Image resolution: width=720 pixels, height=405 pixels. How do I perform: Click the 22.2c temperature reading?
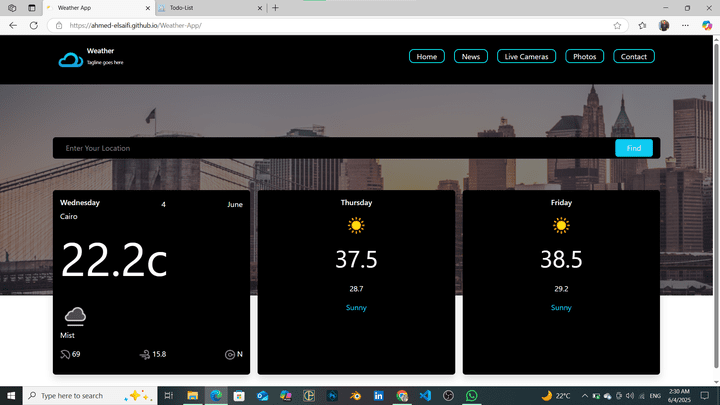pyautogui.click(x=114, y=259)
